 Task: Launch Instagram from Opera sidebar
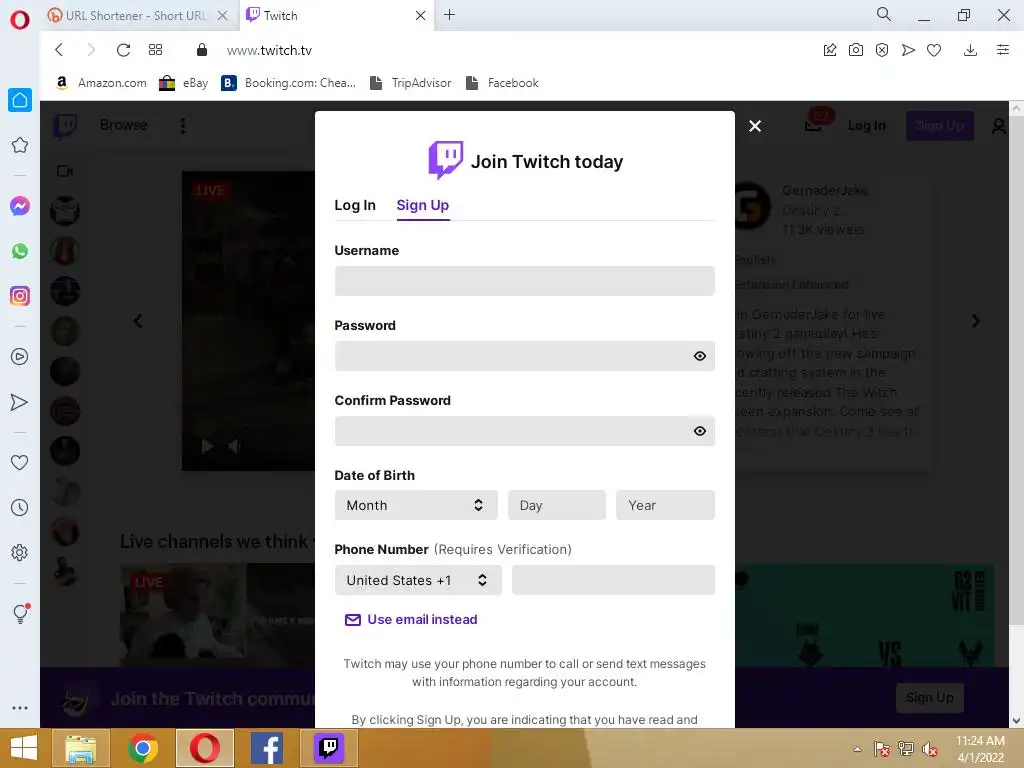[x=20, y=296]
